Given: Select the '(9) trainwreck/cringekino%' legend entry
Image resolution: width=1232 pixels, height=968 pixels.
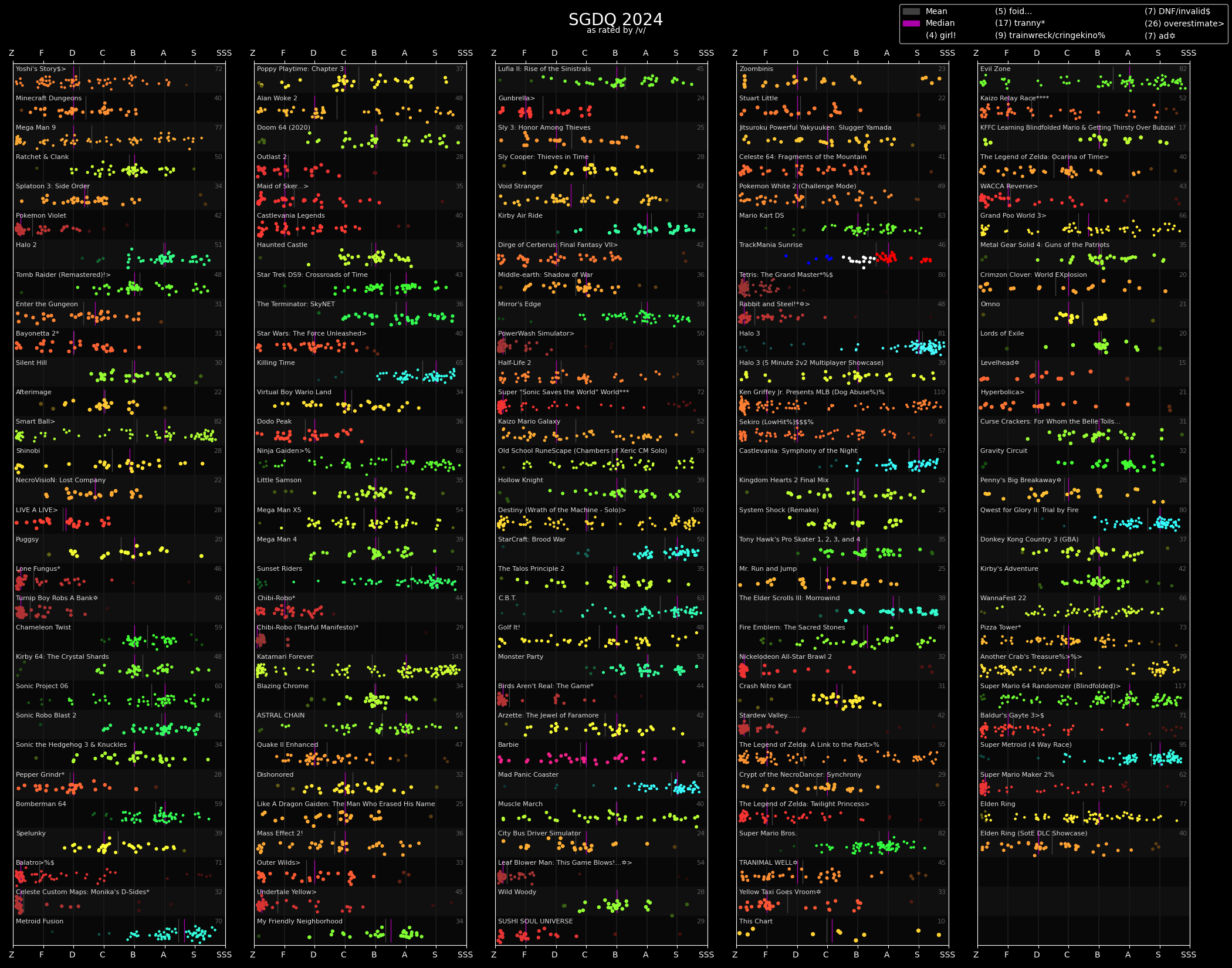Looking at the screenshot, I should pyautogui.click(x=1050, y=35).
